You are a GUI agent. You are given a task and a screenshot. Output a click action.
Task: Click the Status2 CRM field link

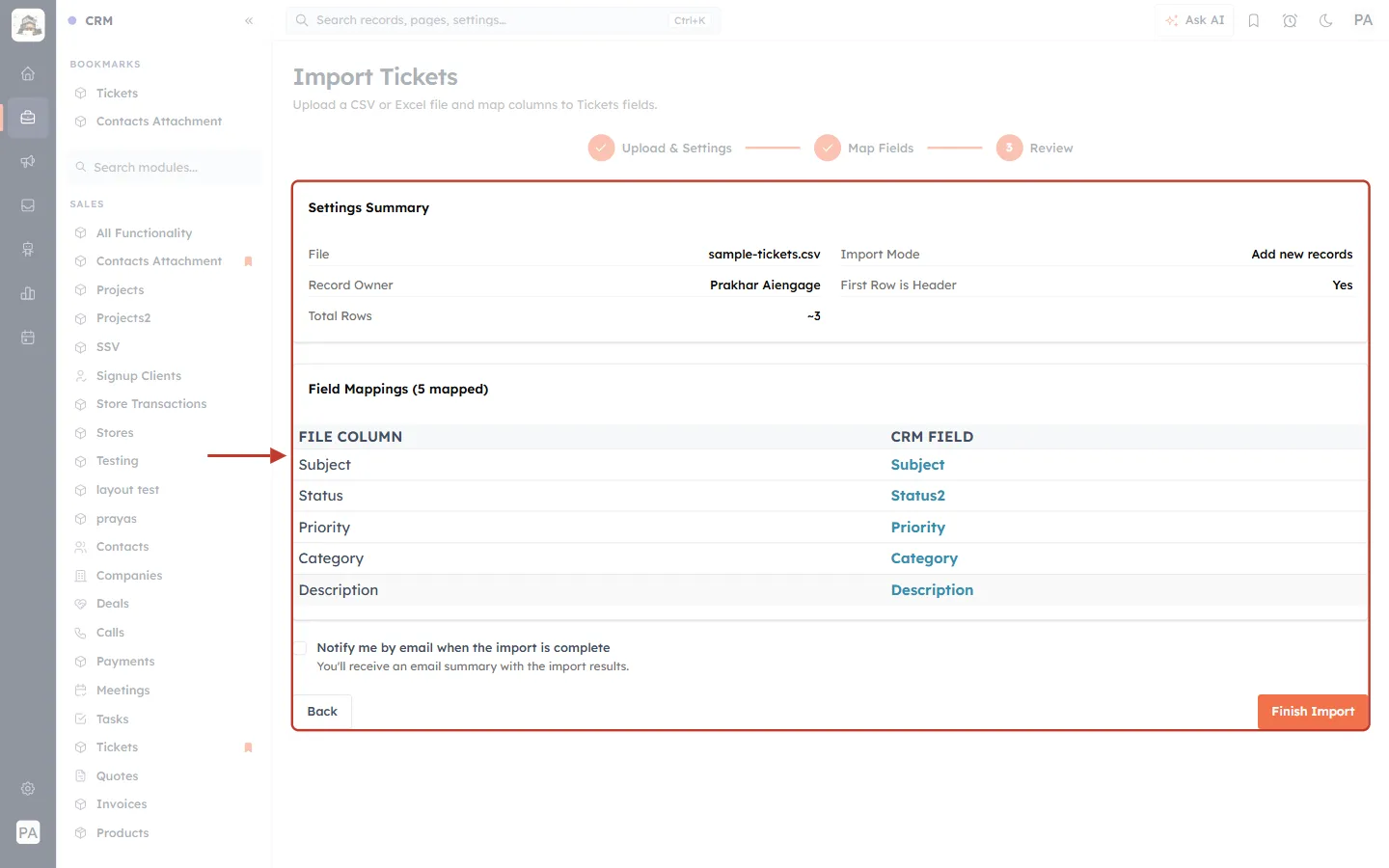[917, 496]
